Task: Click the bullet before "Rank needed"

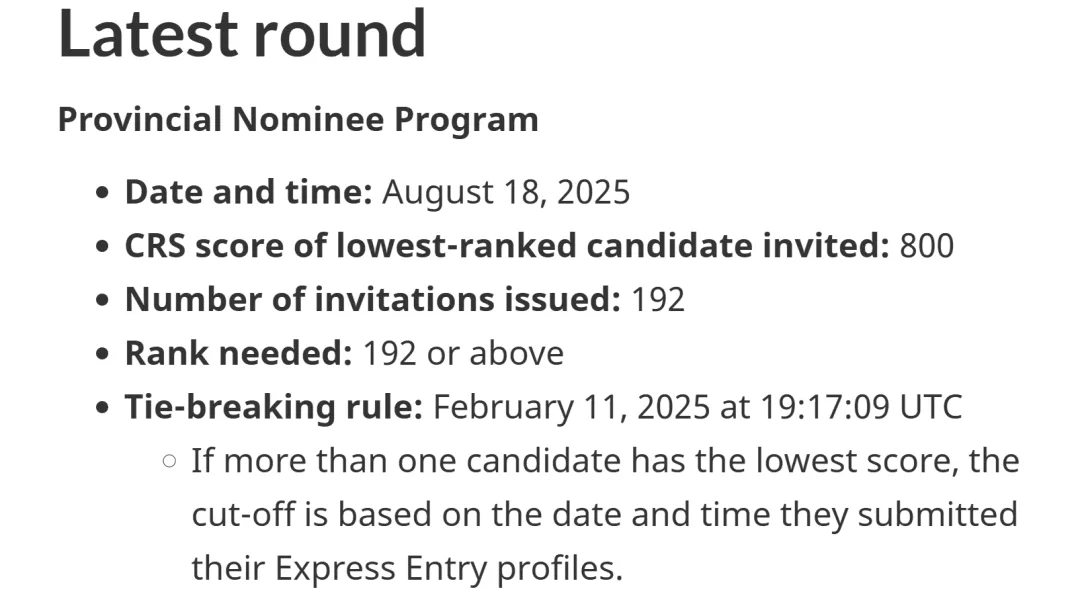Action: coord(102,353)
